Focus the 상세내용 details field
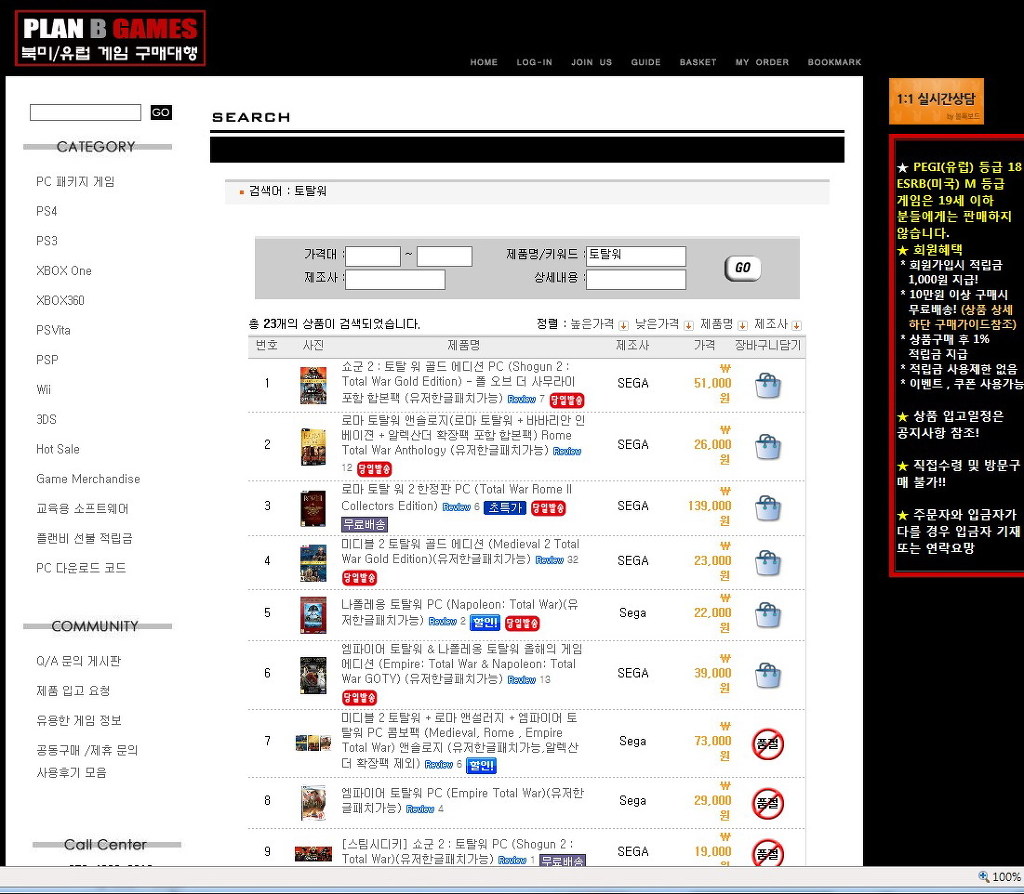Screen dimensions: 1024x894 [x=636, y=279]
